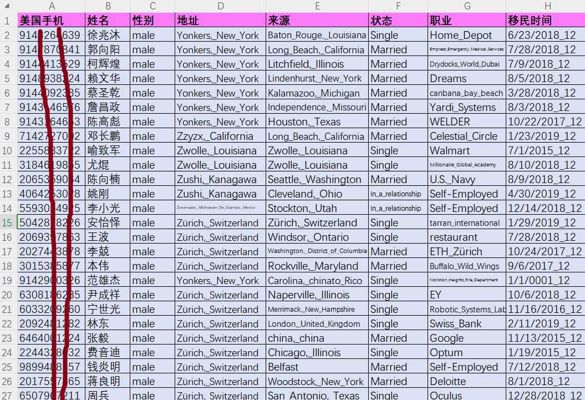The width and height of the screenshot is (585, 400).
Task: Click the 来源 header cell
Action: [317, 20]
